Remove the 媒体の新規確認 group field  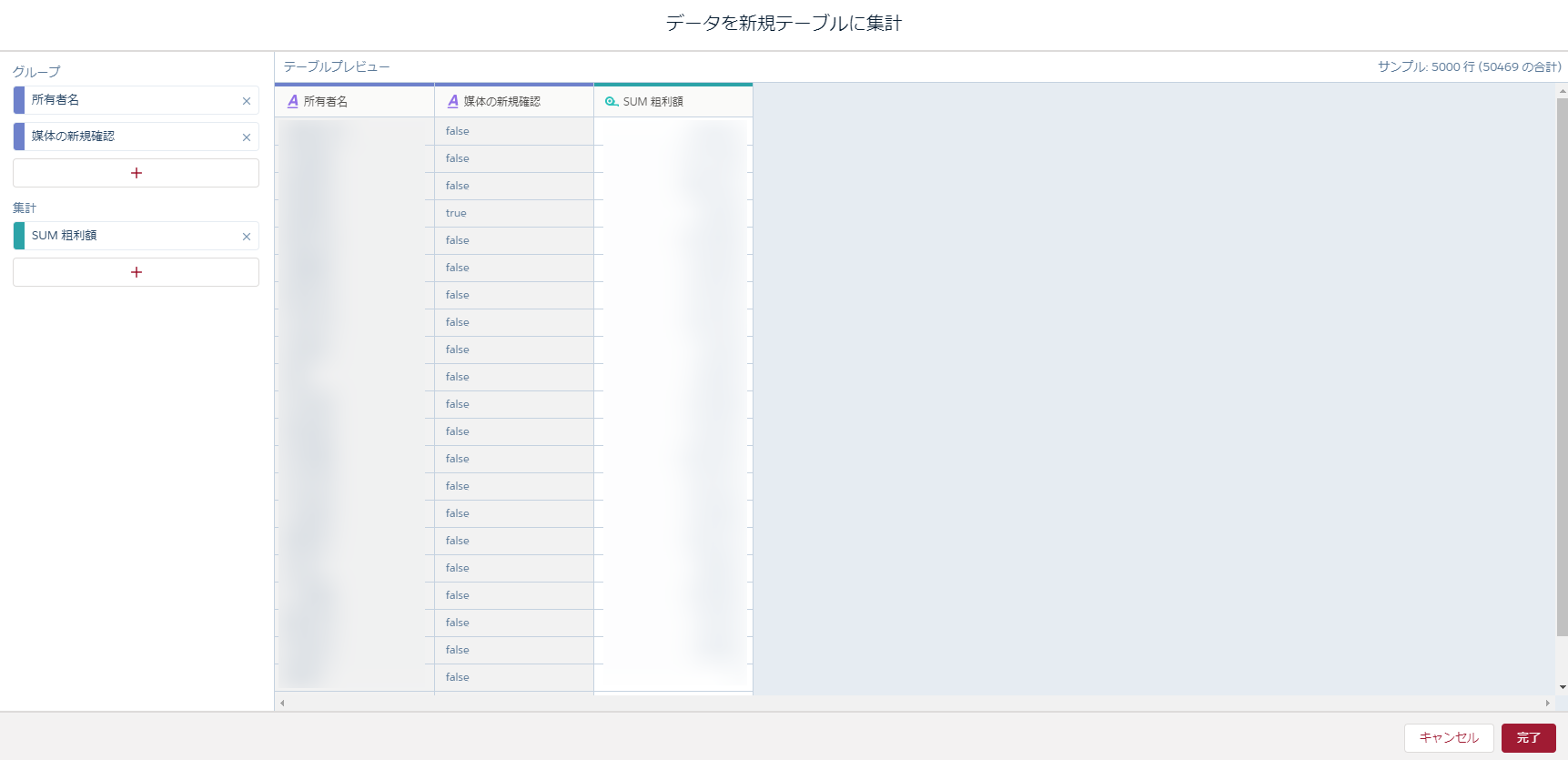[x=246, y=137]
